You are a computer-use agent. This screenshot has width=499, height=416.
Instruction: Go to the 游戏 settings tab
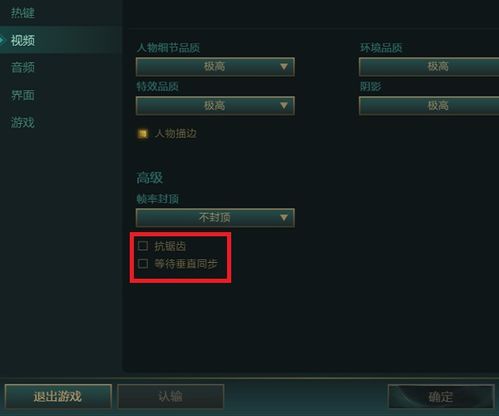(23, 123)
